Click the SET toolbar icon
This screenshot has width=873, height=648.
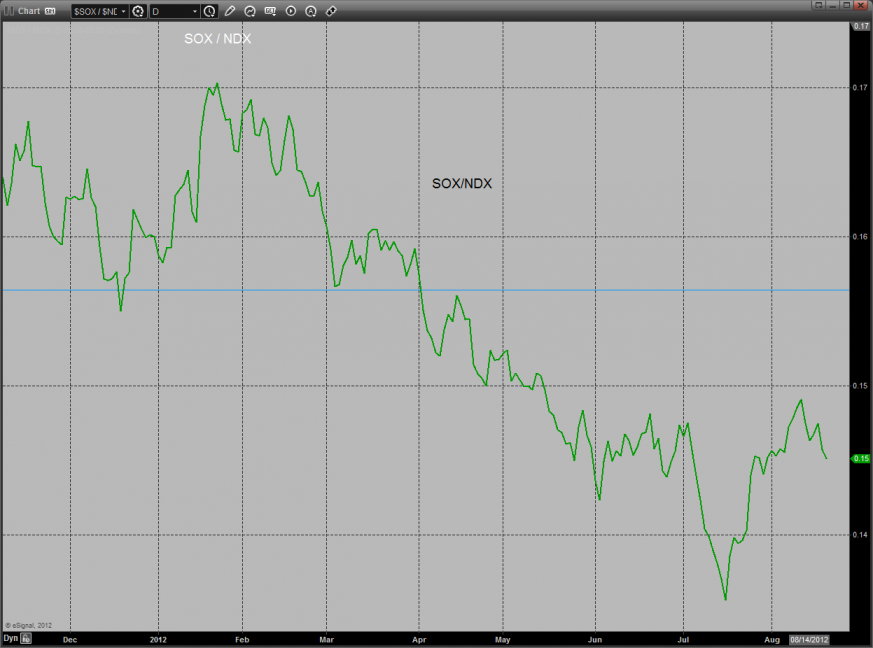coord(270,11)
